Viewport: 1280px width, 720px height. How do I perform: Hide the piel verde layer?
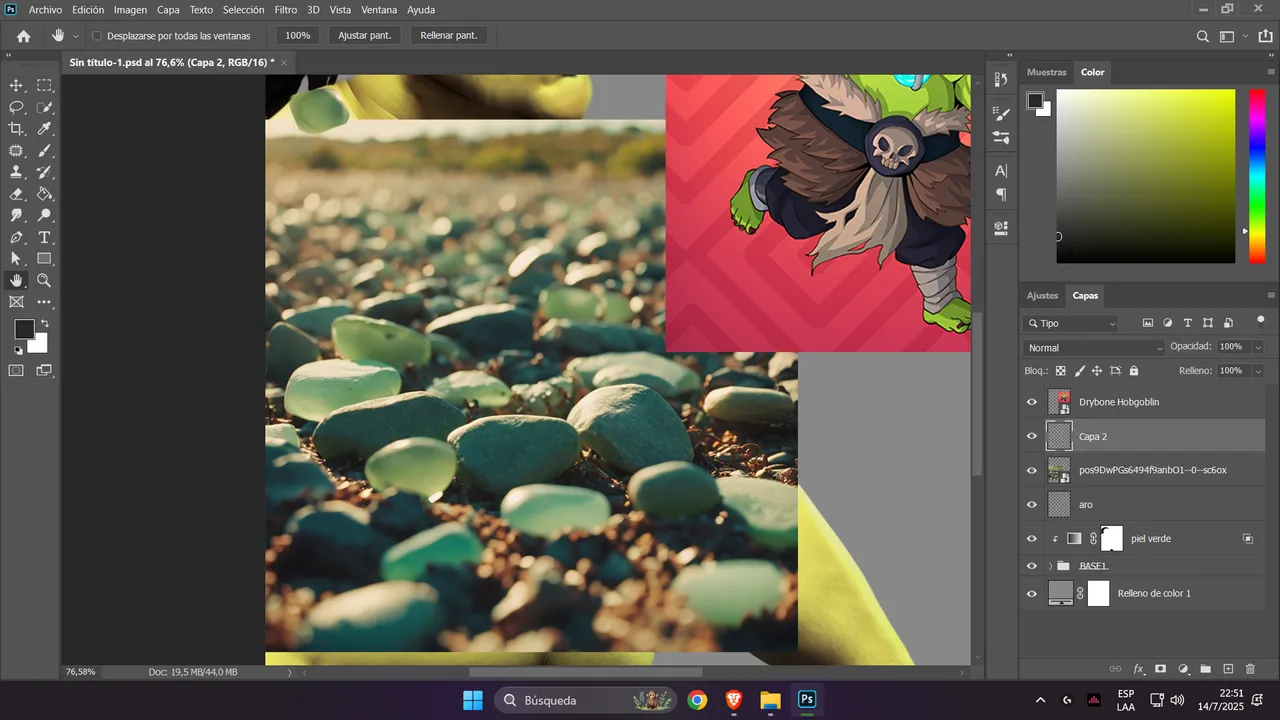1032,538
